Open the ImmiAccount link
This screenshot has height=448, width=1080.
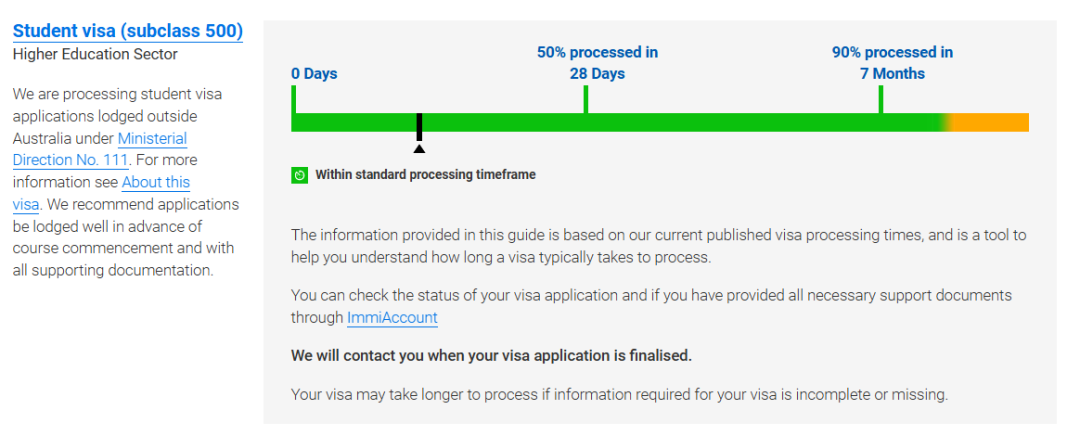392,318
